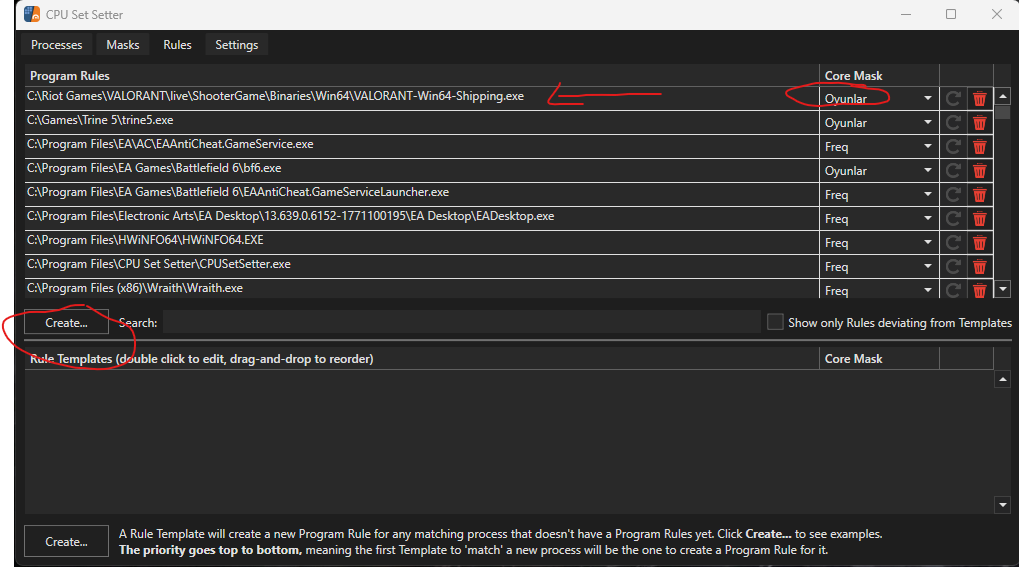Click the Rule Templates column header
This screenshot has height=567, width=1019.
422,359
